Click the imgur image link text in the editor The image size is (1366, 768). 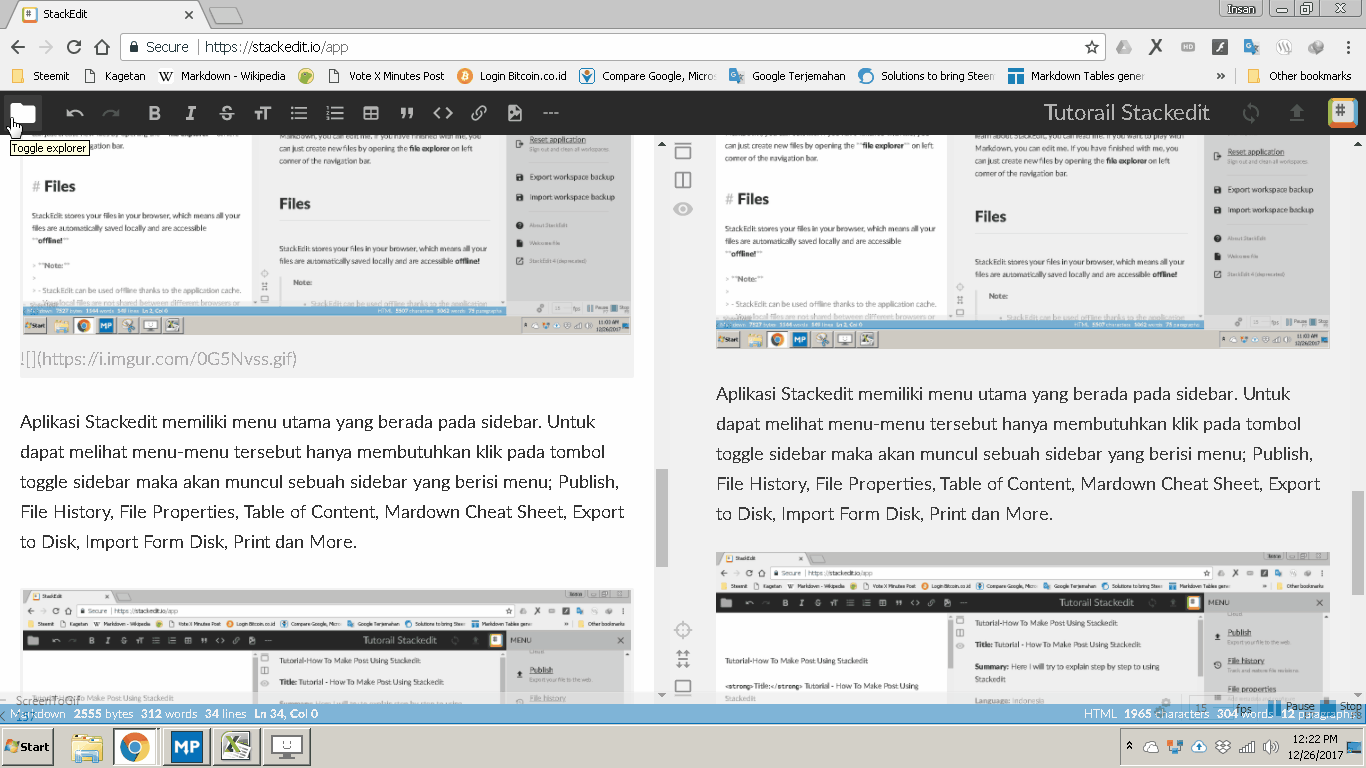(158, 358)
